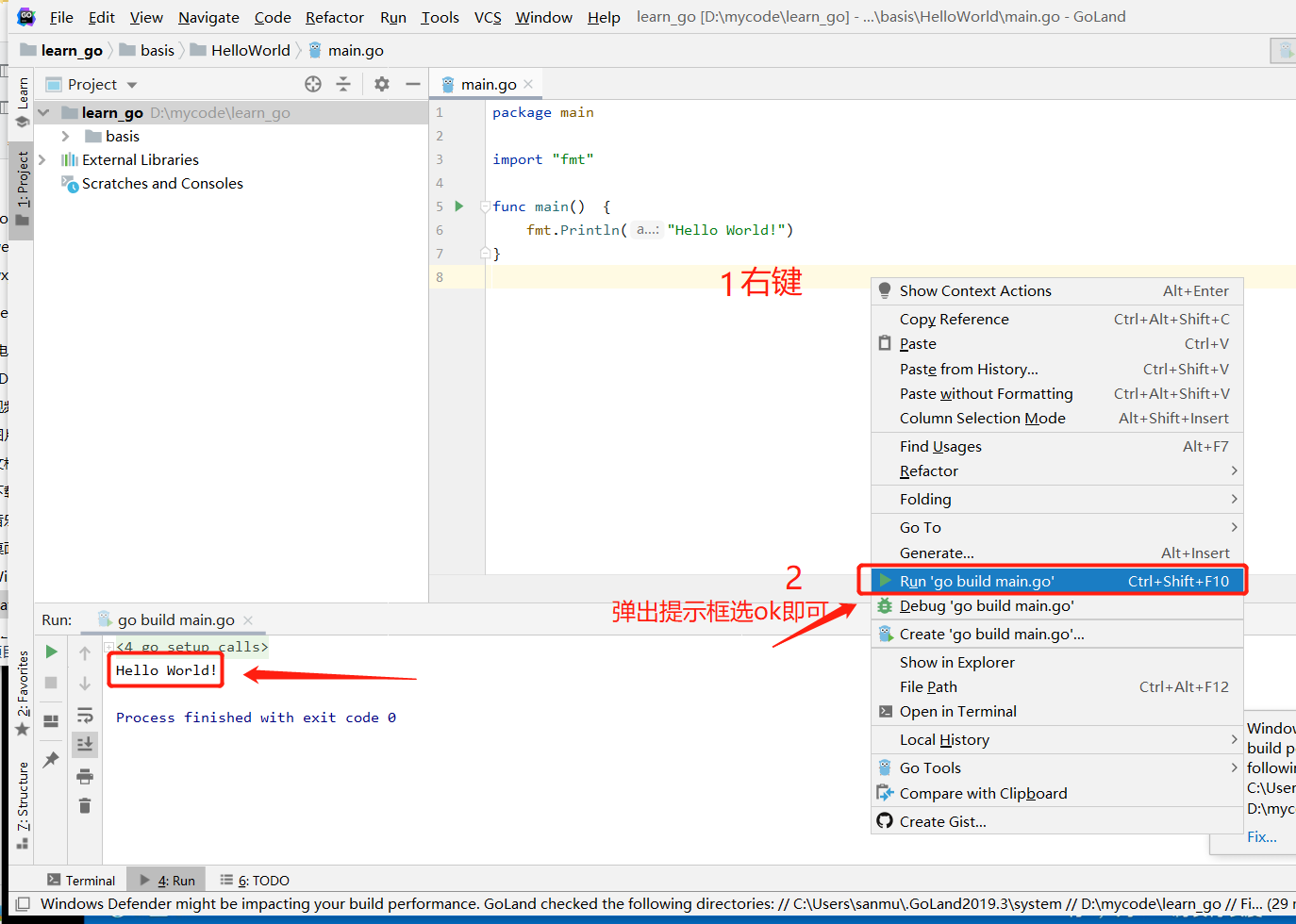The image size is (1296, 924).
Task: Open the VCS menu
Action: coord(488,17)
